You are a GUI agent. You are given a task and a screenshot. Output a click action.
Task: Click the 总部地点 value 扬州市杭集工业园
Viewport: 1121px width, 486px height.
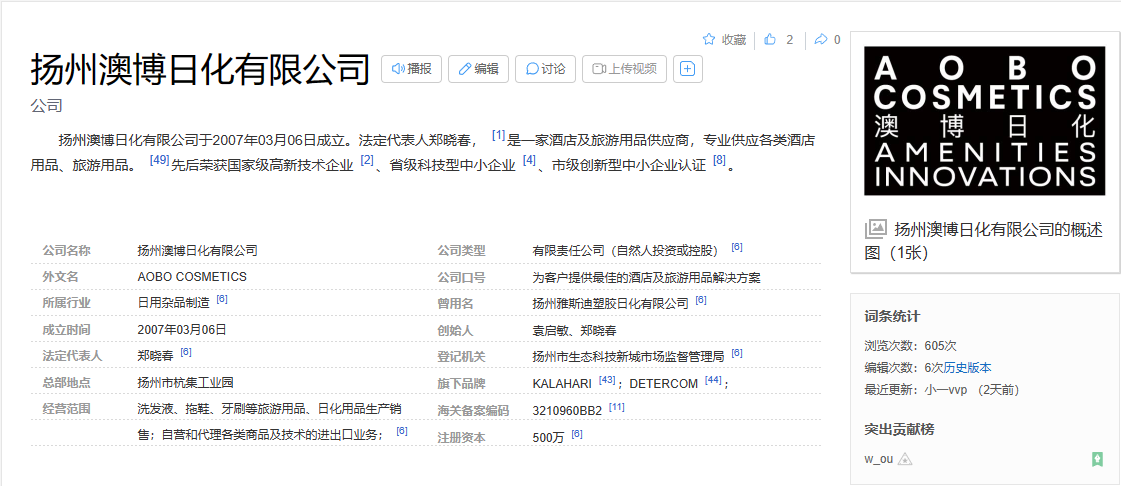(185, 382)
